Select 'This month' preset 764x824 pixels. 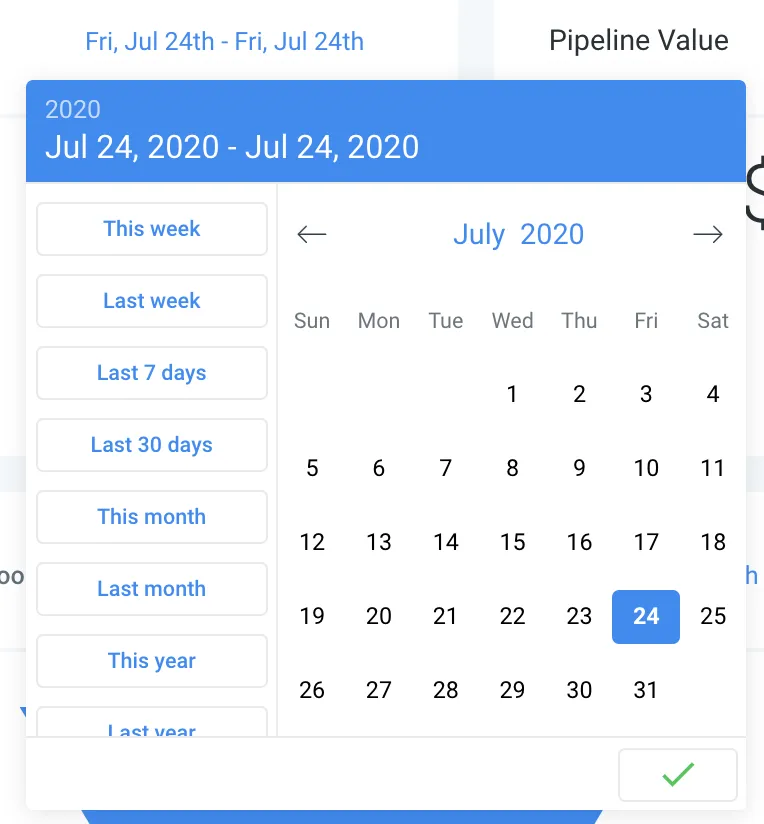pyautogui.click(x=152, y=517)
